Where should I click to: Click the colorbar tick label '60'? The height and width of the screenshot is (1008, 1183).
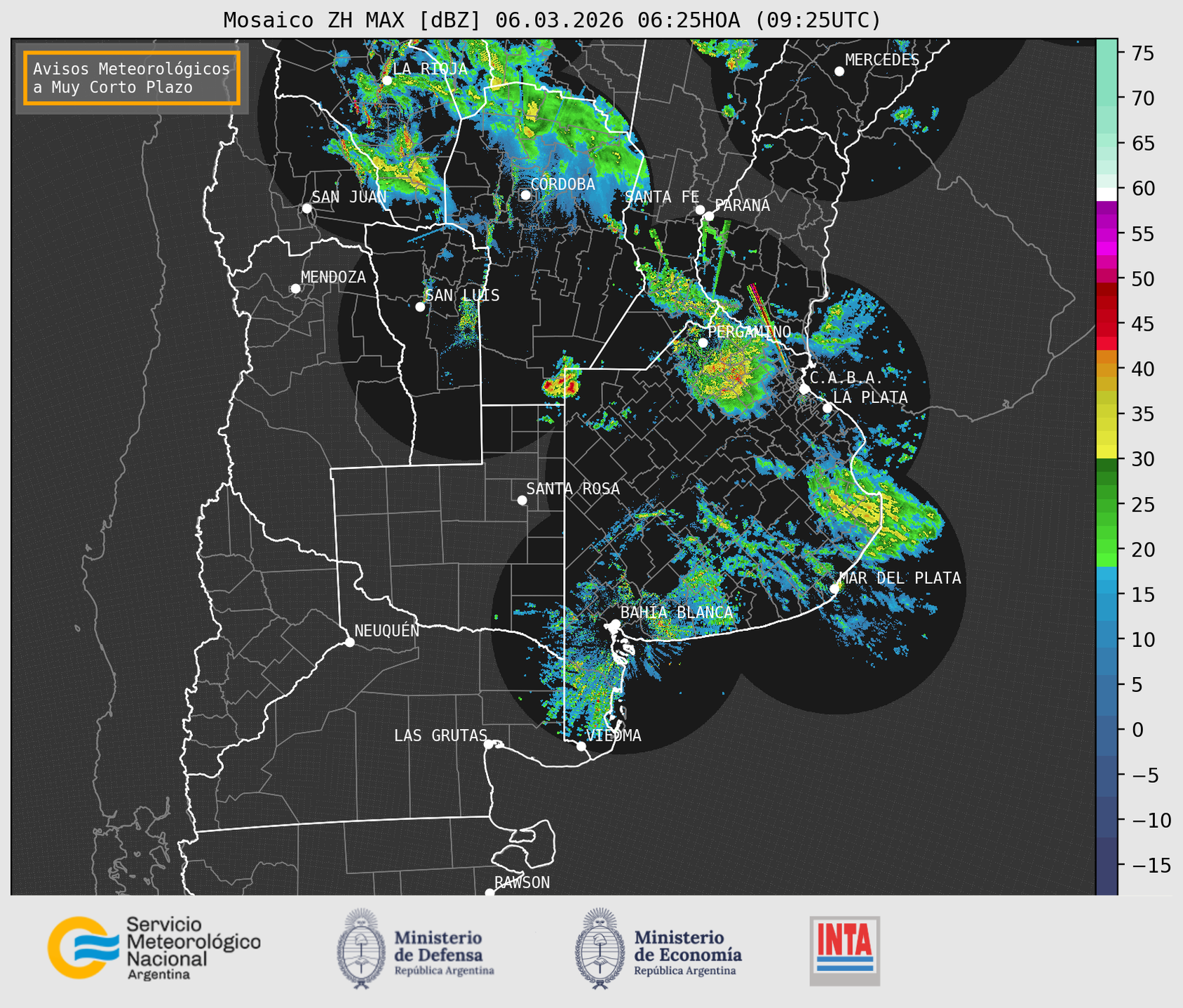(x=1143, y=189)
